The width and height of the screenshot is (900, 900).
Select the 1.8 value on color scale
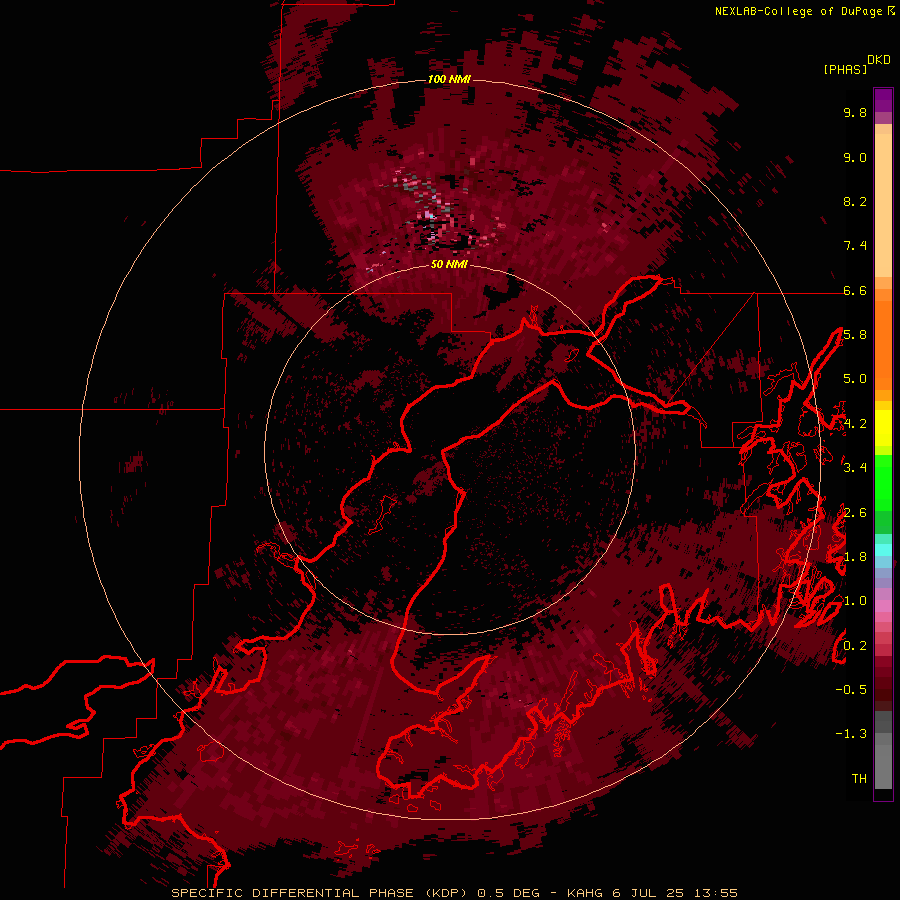[x=855, y=557]
